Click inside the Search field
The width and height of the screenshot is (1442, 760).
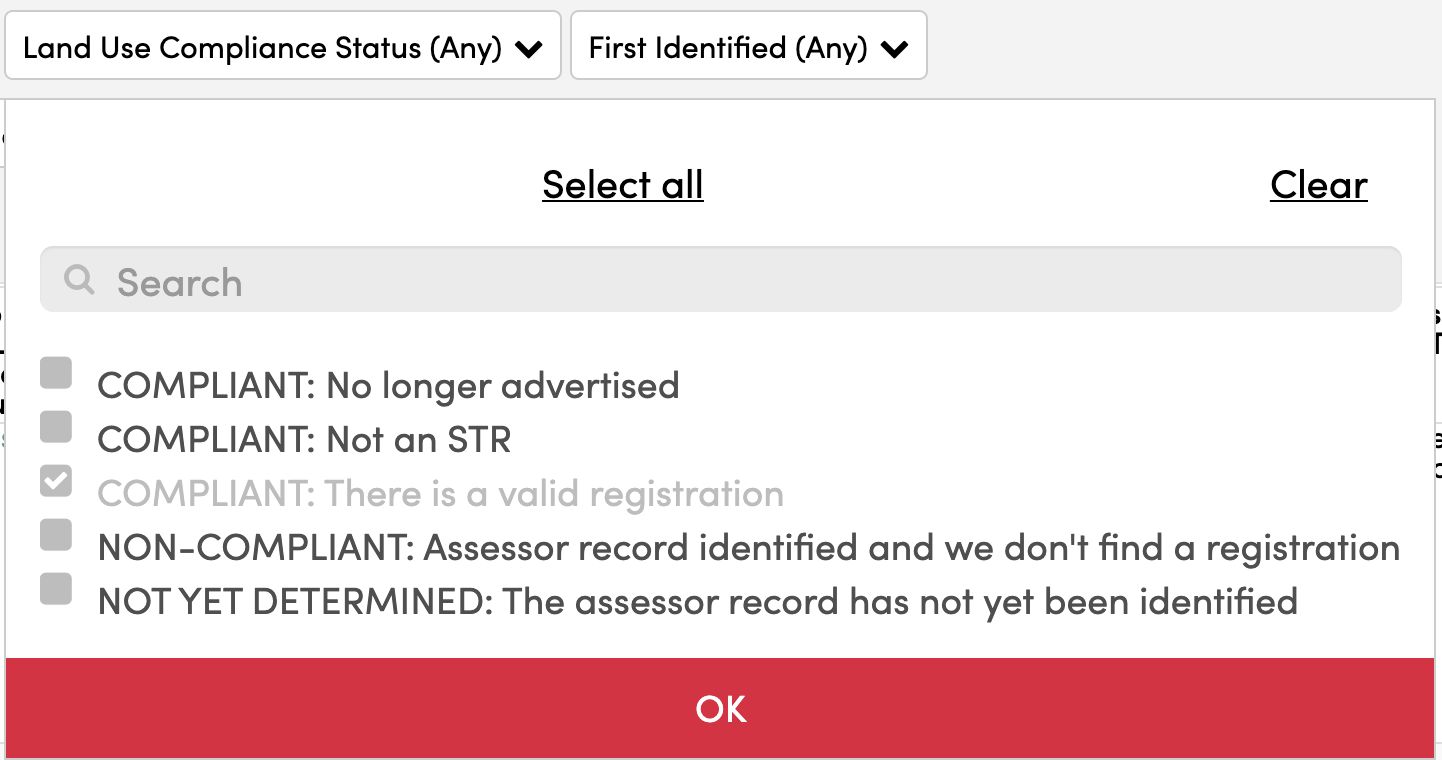(400, 281)
